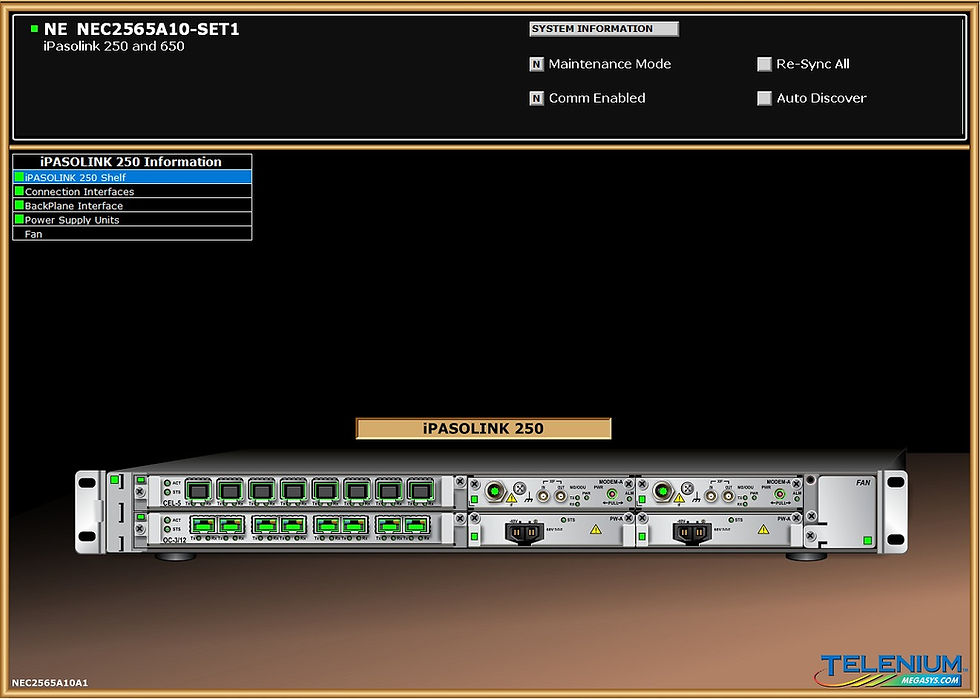Enable the Auto Discover checkbox
The width and height of the screenshot is (980, 699).
pos(764,98)
